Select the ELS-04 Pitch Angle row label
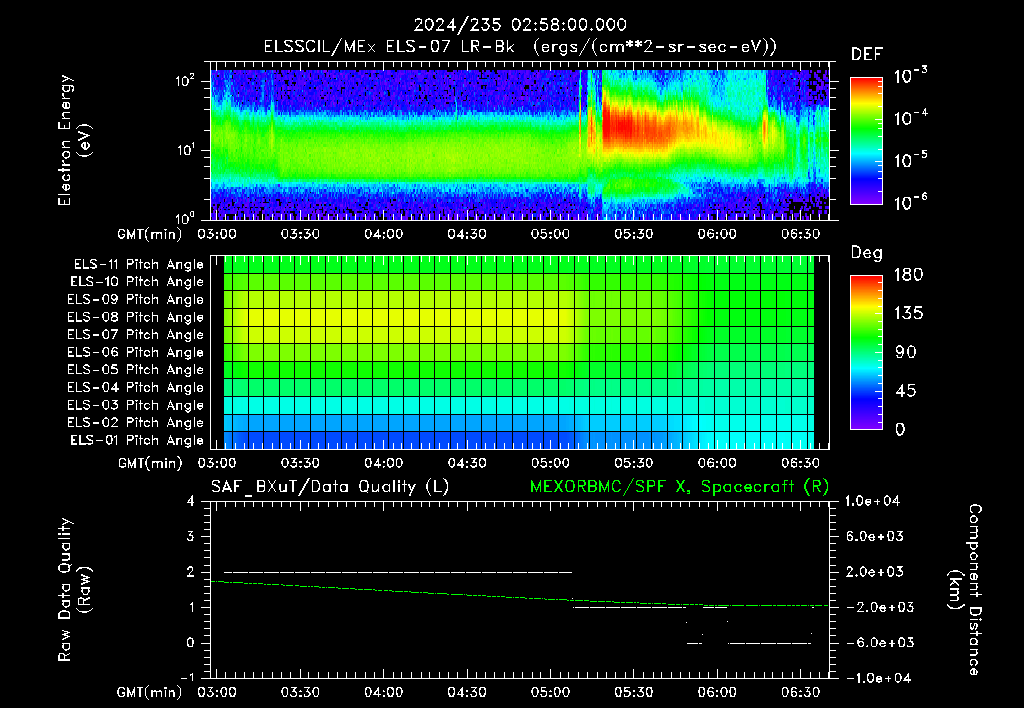This screenshot has height=708, width=1024. point(135,388)
